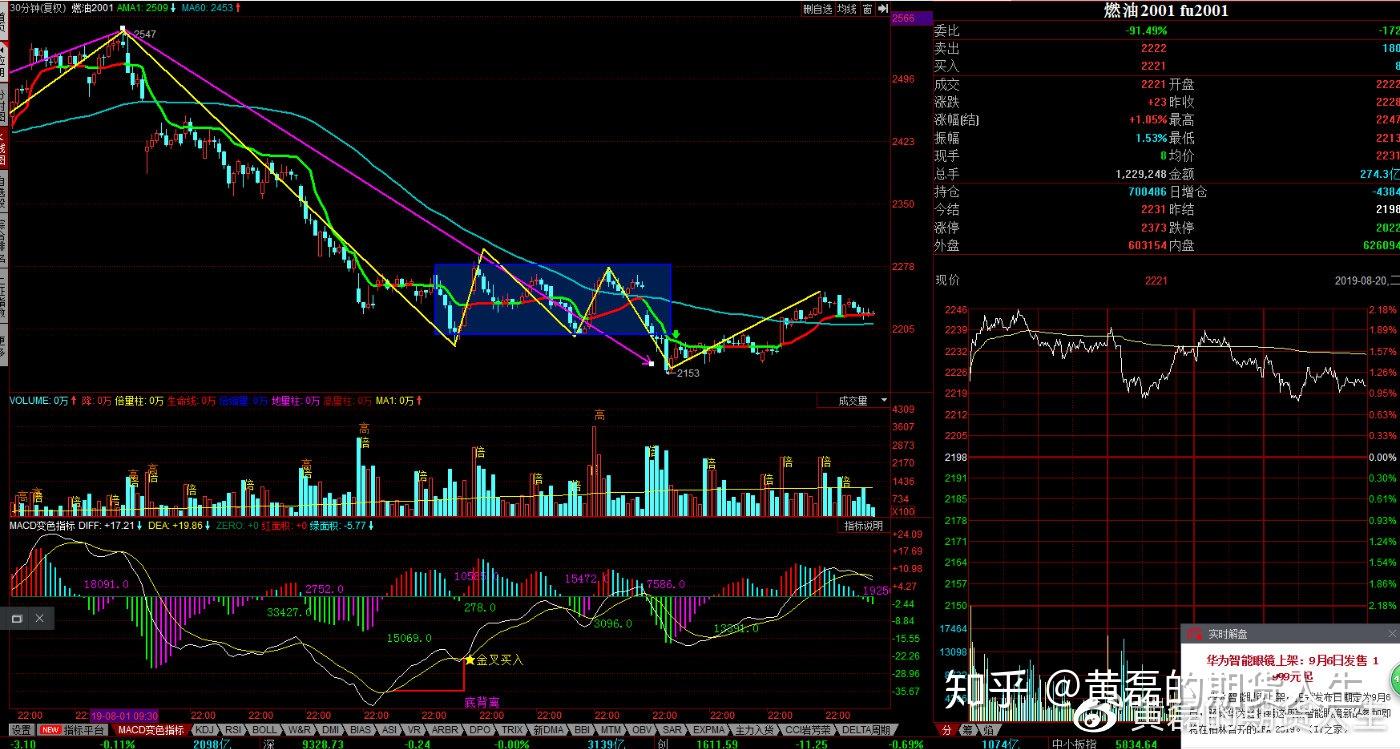Open 指标说明 indicator description
The image size is (1400, 749).
pyautogui.click(x=863, y=525)
